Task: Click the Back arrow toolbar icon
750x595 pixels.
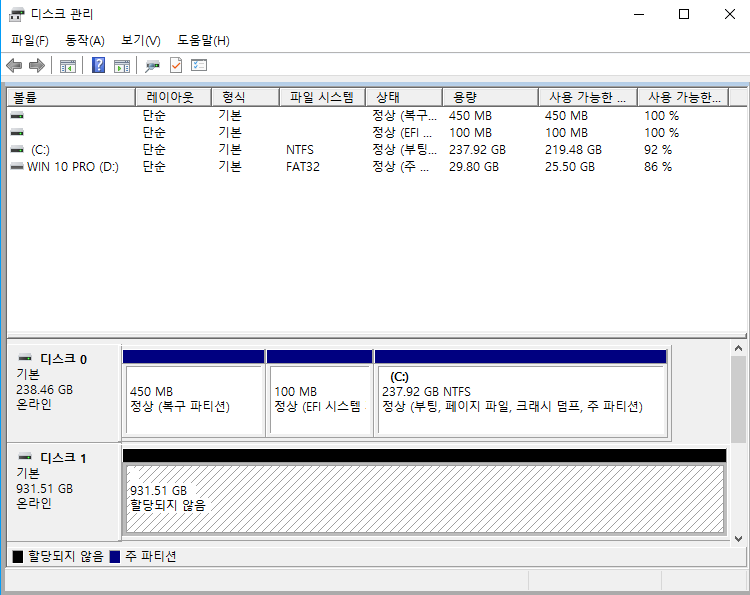Action: coord(14,65)
